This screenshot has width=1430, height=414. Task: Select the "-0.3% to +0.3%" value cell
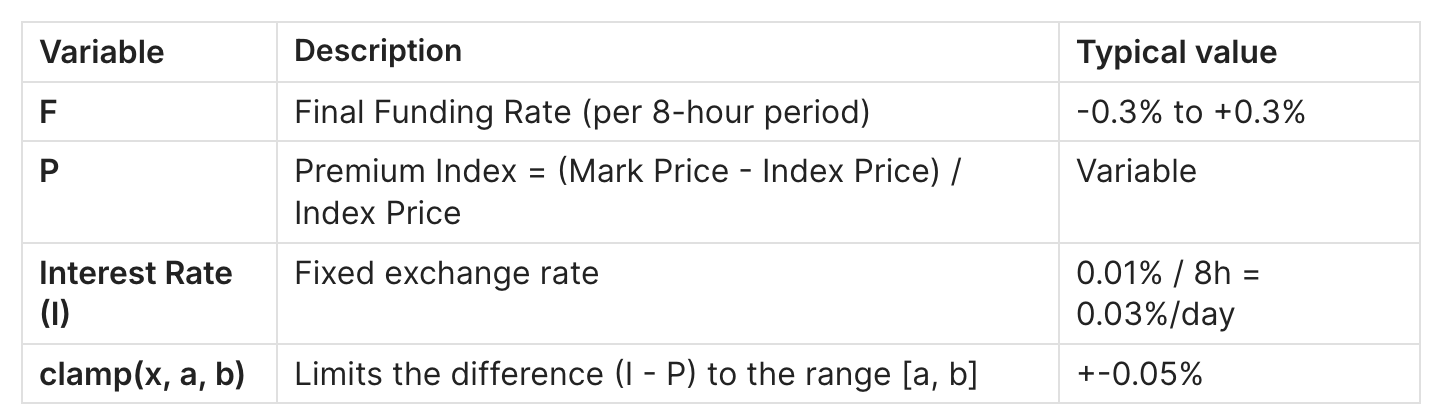(1191, 112)
